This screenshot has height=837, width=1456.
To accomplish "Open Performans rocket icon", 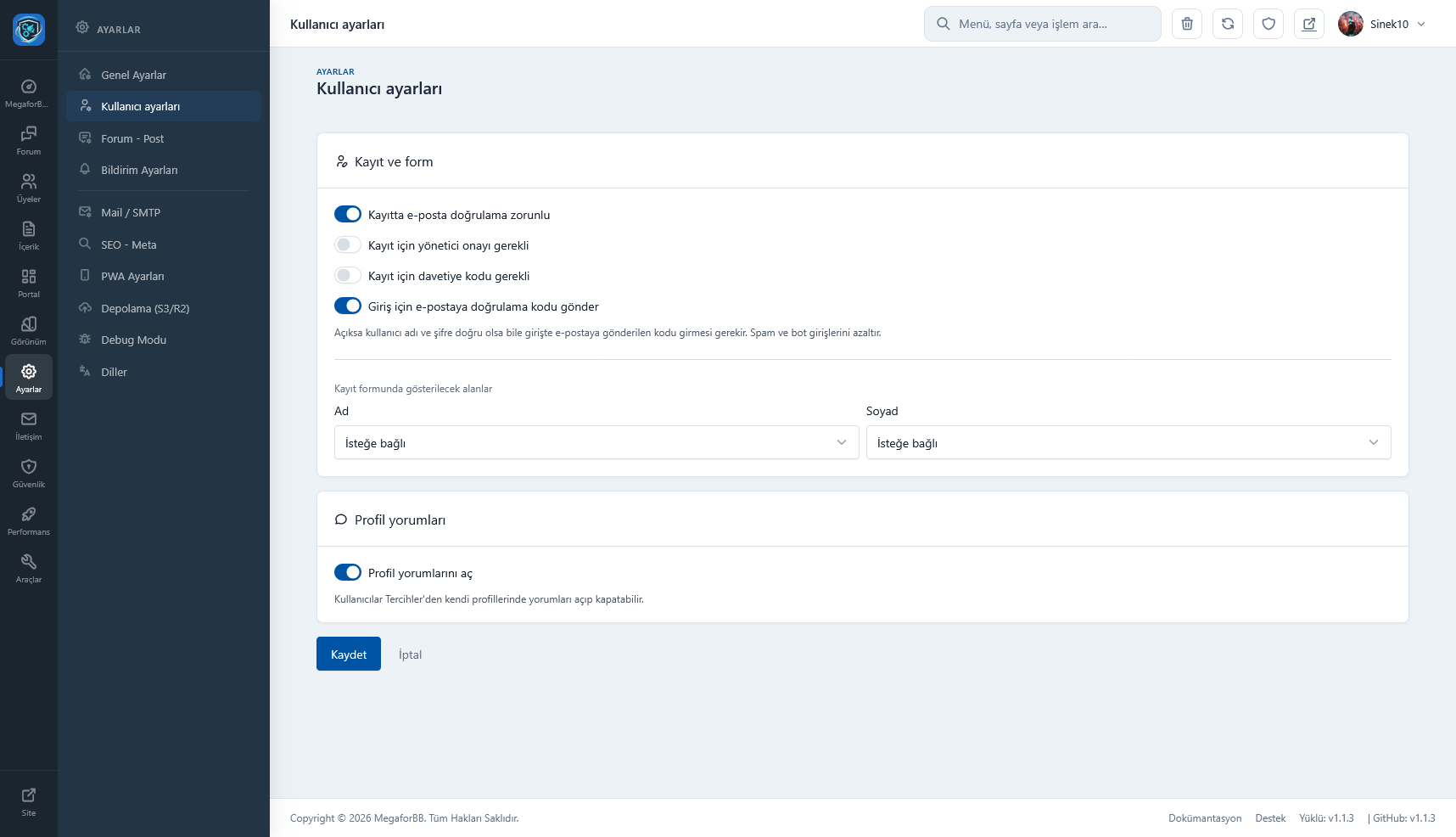I will [x=29, y=520].
